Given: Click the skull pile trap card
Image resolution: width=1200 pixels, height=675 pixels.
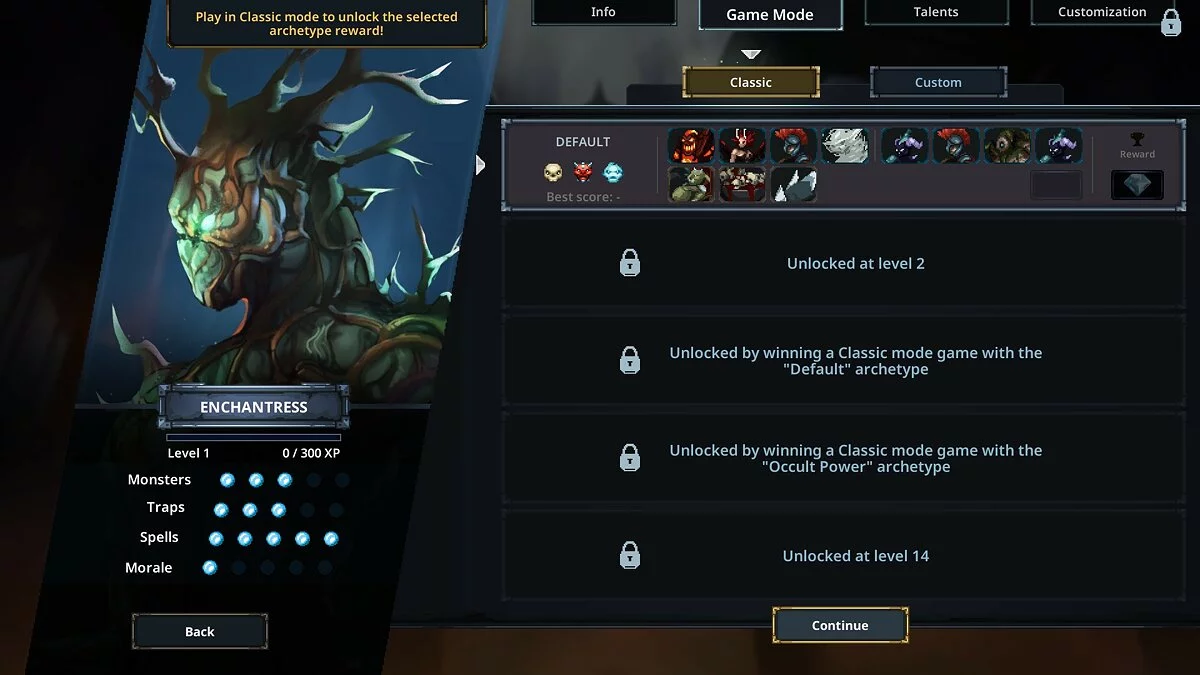Looking at the screenshot, I should click(742, 185).
